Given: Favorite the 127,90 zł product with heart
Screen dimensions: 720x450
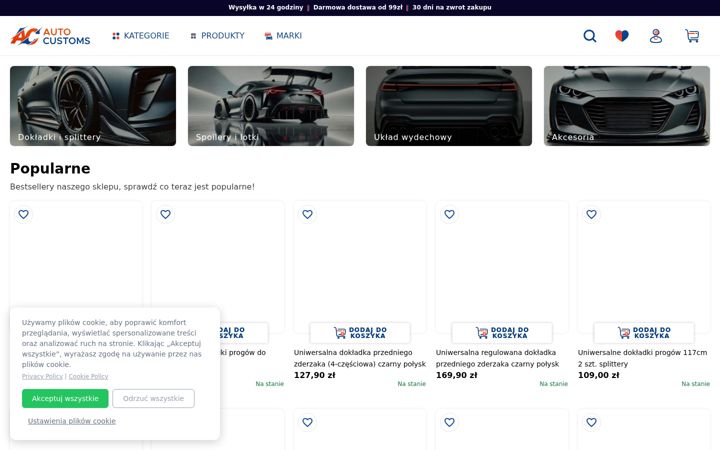Looking at the screenshot, I should (307, 214).
